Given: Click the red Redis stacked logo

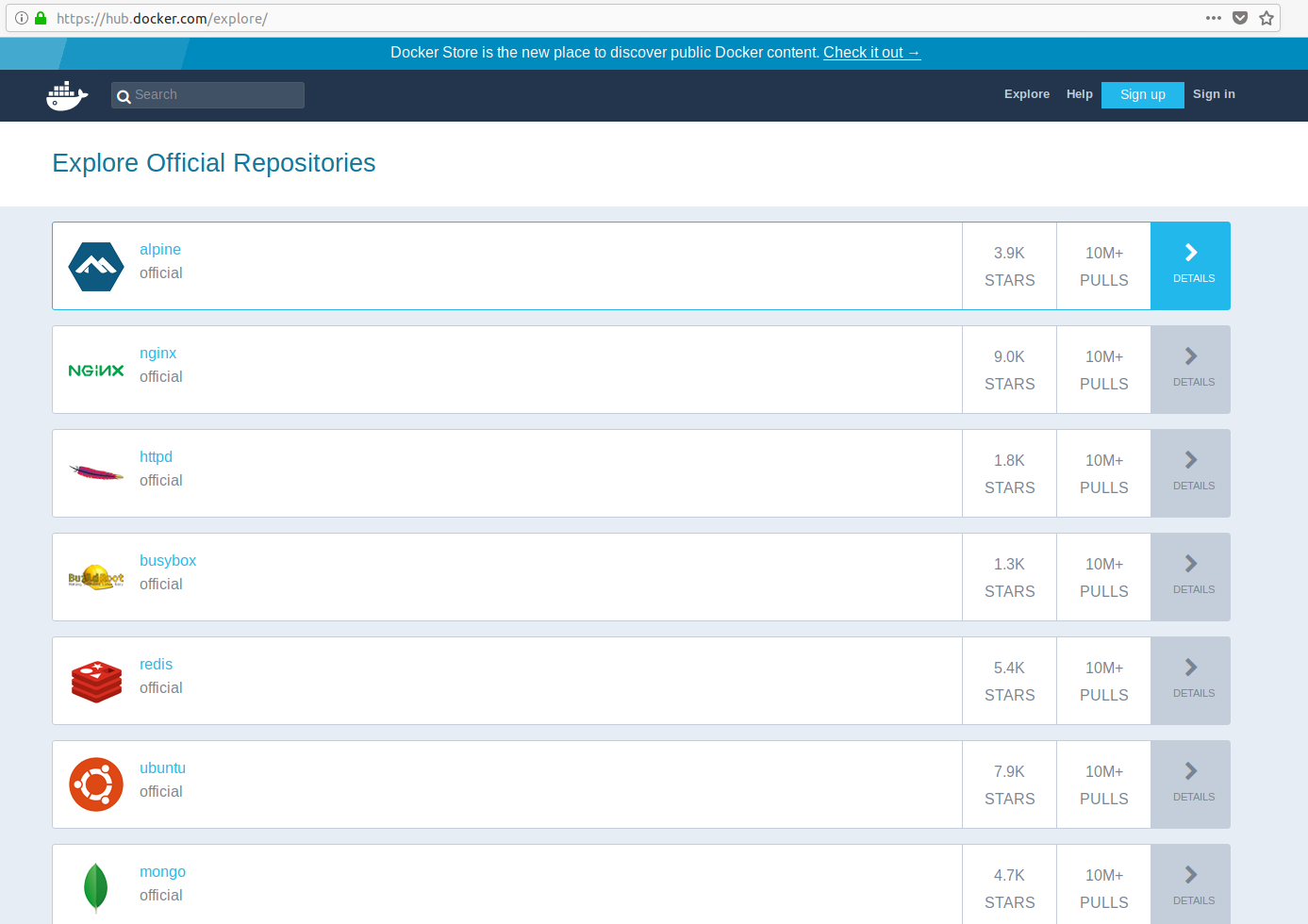Looking at the screenshot, I should (96, 682).
